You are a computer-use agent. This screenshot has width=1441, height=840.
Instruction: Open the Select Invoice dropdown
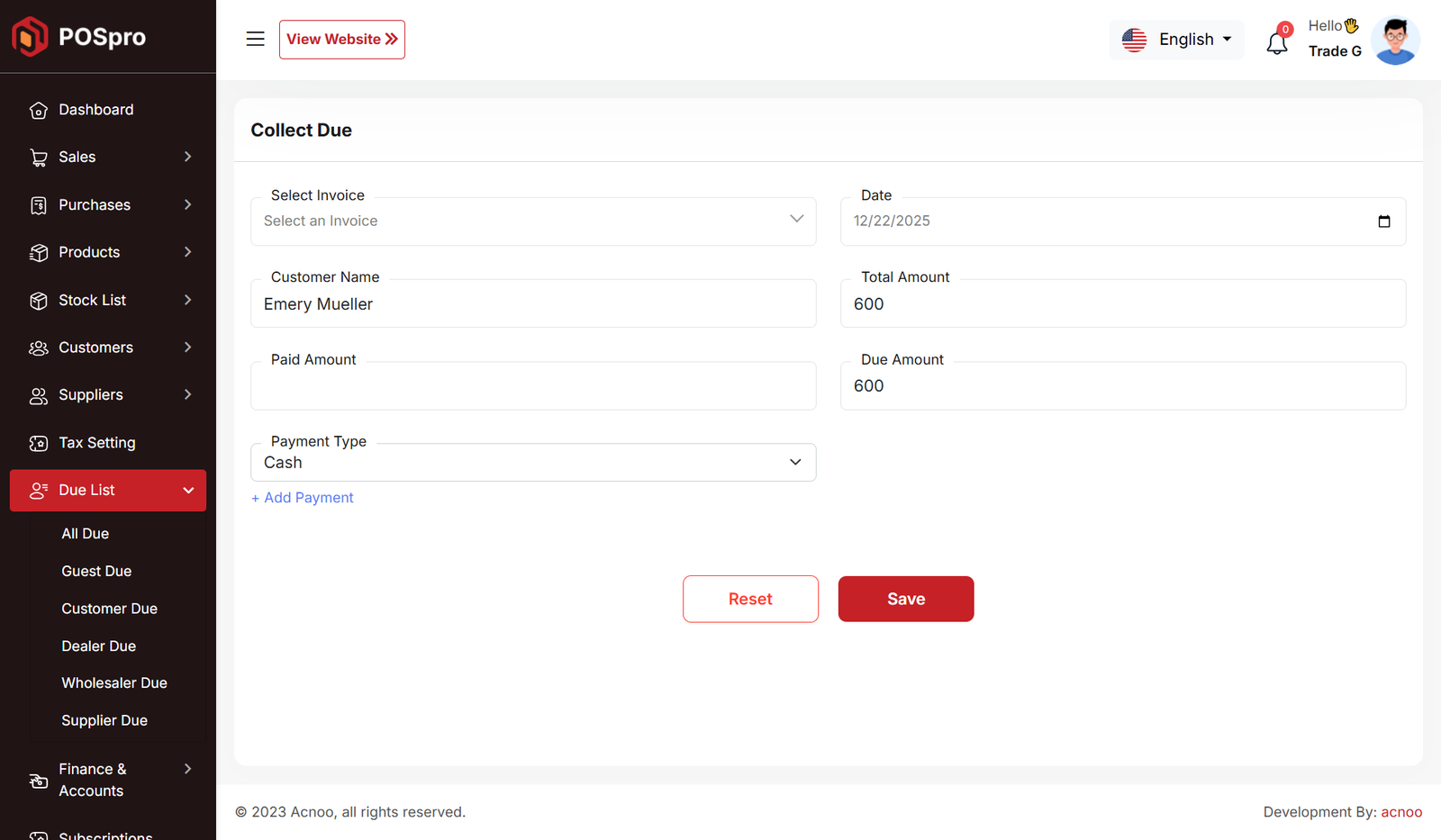(x=532, y=221)
